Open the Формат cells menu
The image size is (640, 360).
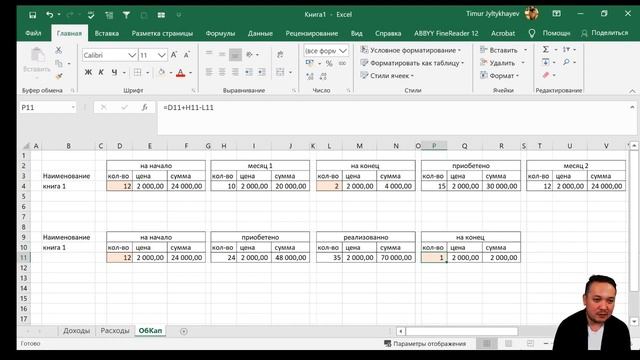coord(499,76)
